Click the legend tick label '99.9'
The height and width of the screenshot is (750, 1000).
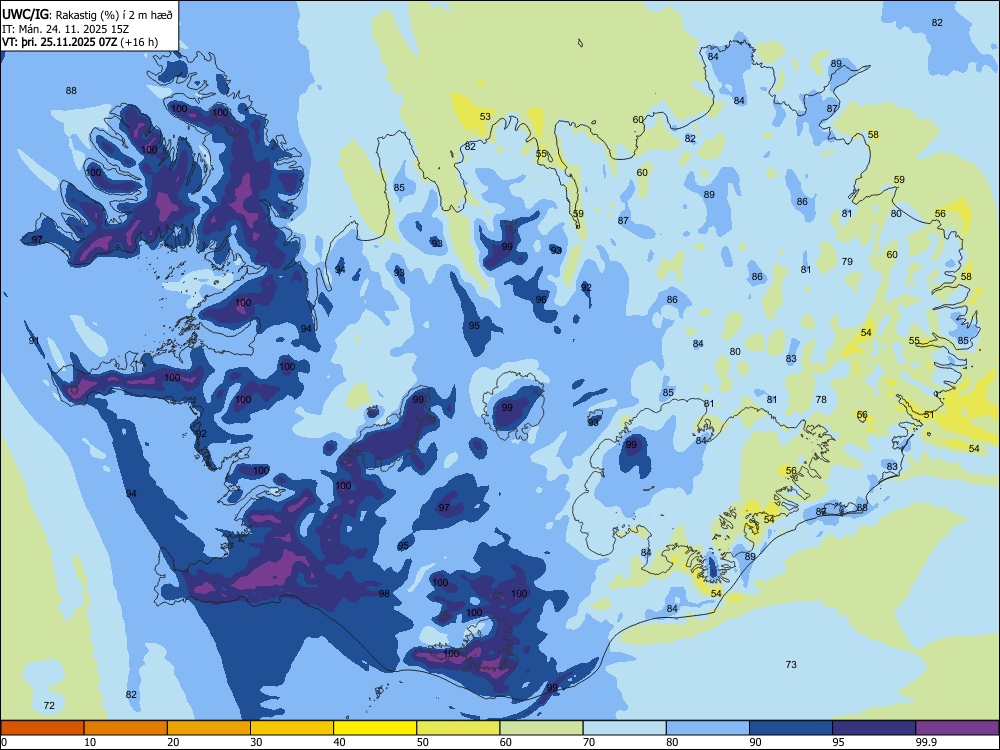pyautogui.click(x=926, y=742)
